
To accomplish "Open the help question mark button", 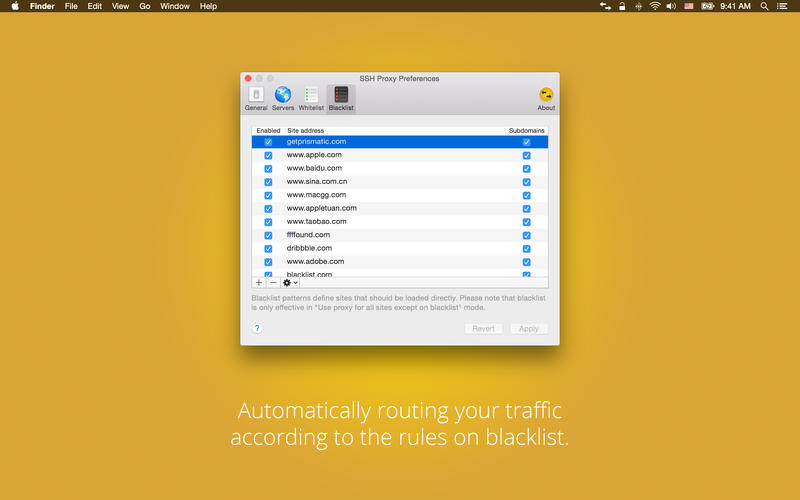I will [x=257, y=328].
